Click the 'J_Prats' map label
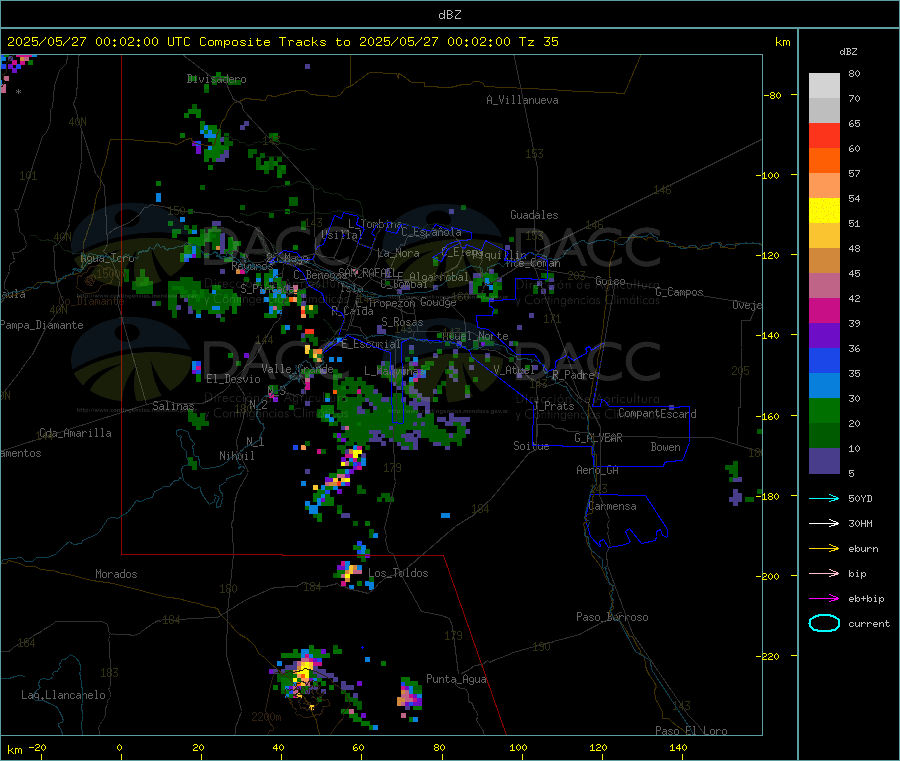 point(553,406)
